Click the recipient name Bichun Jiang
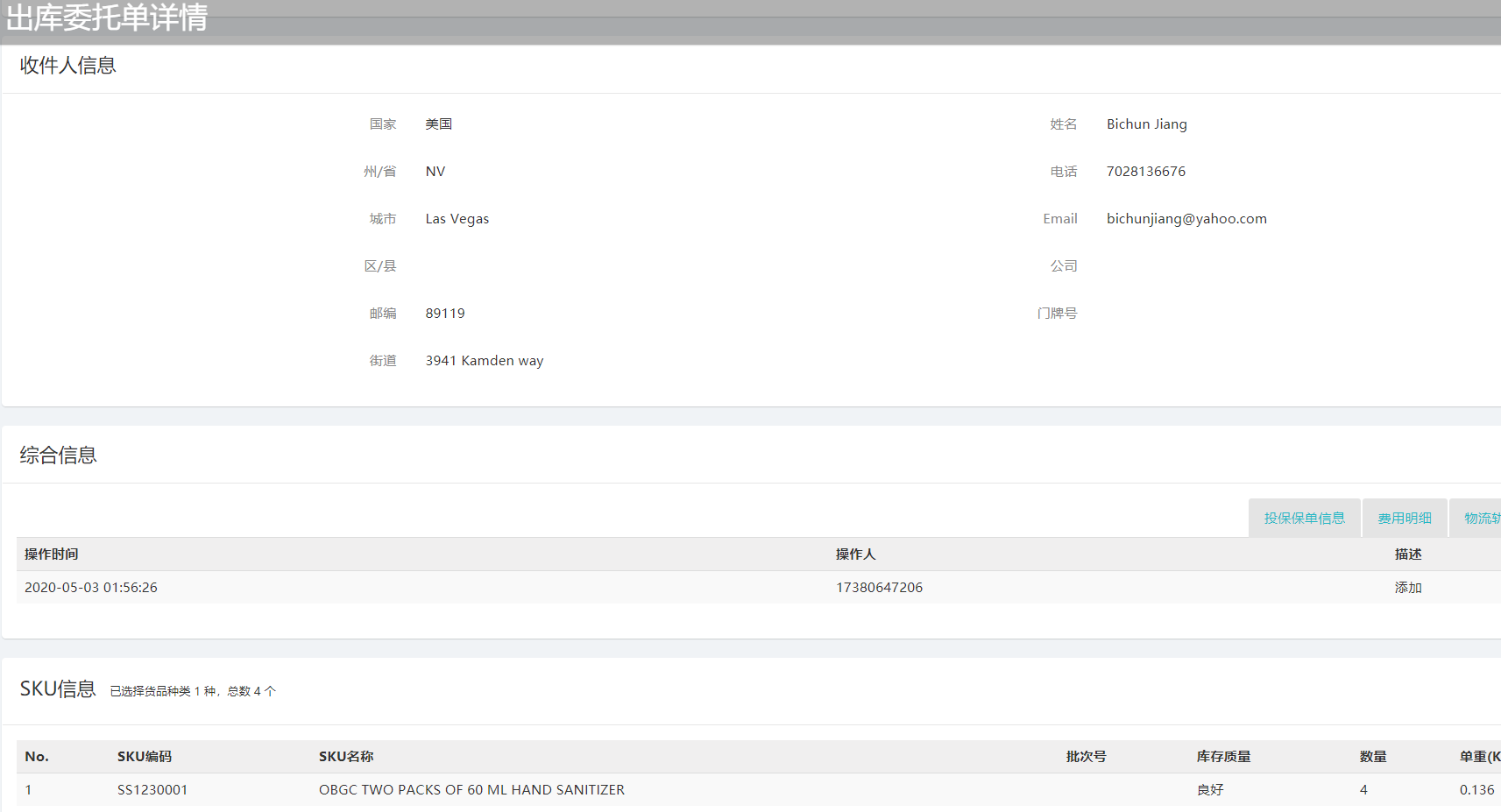This screenshot has width=1501, height=812. tap(1146, 124)
